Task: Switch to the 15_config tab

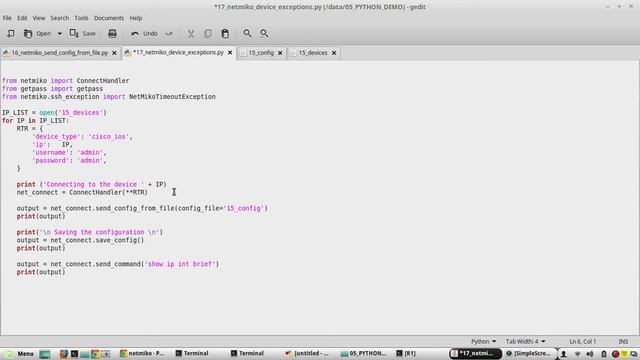Action: 261,53
